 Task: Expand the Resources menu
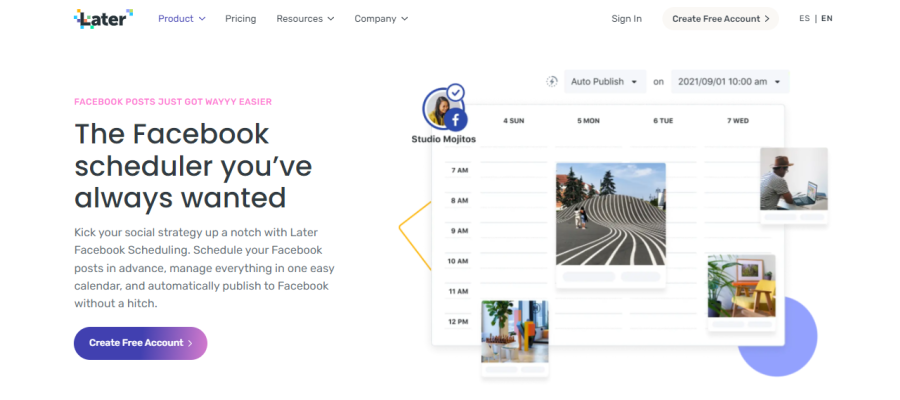click(x=305, y=19)
